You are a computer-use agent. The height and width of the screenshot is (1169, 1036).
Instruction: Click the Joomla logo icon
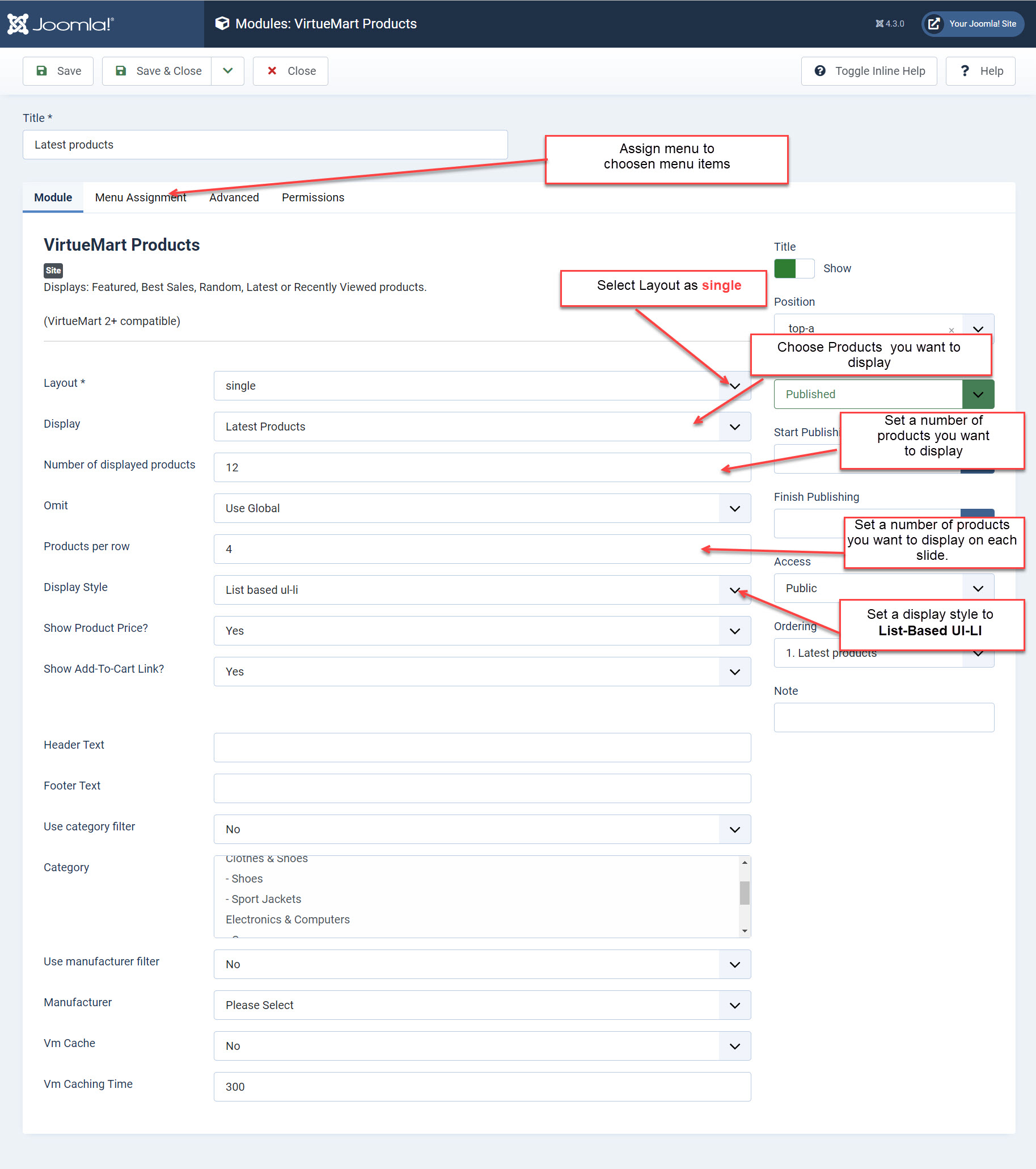pyautogui.click(x=18, y=24)
